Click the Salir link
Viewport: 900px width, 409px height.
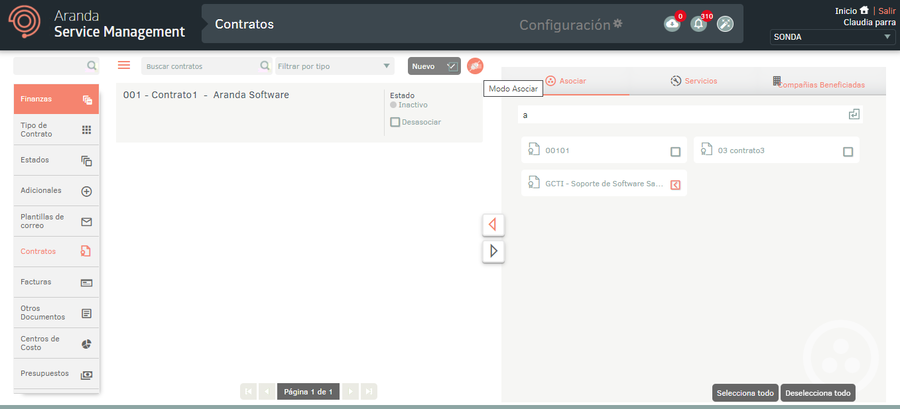[887, 10]
